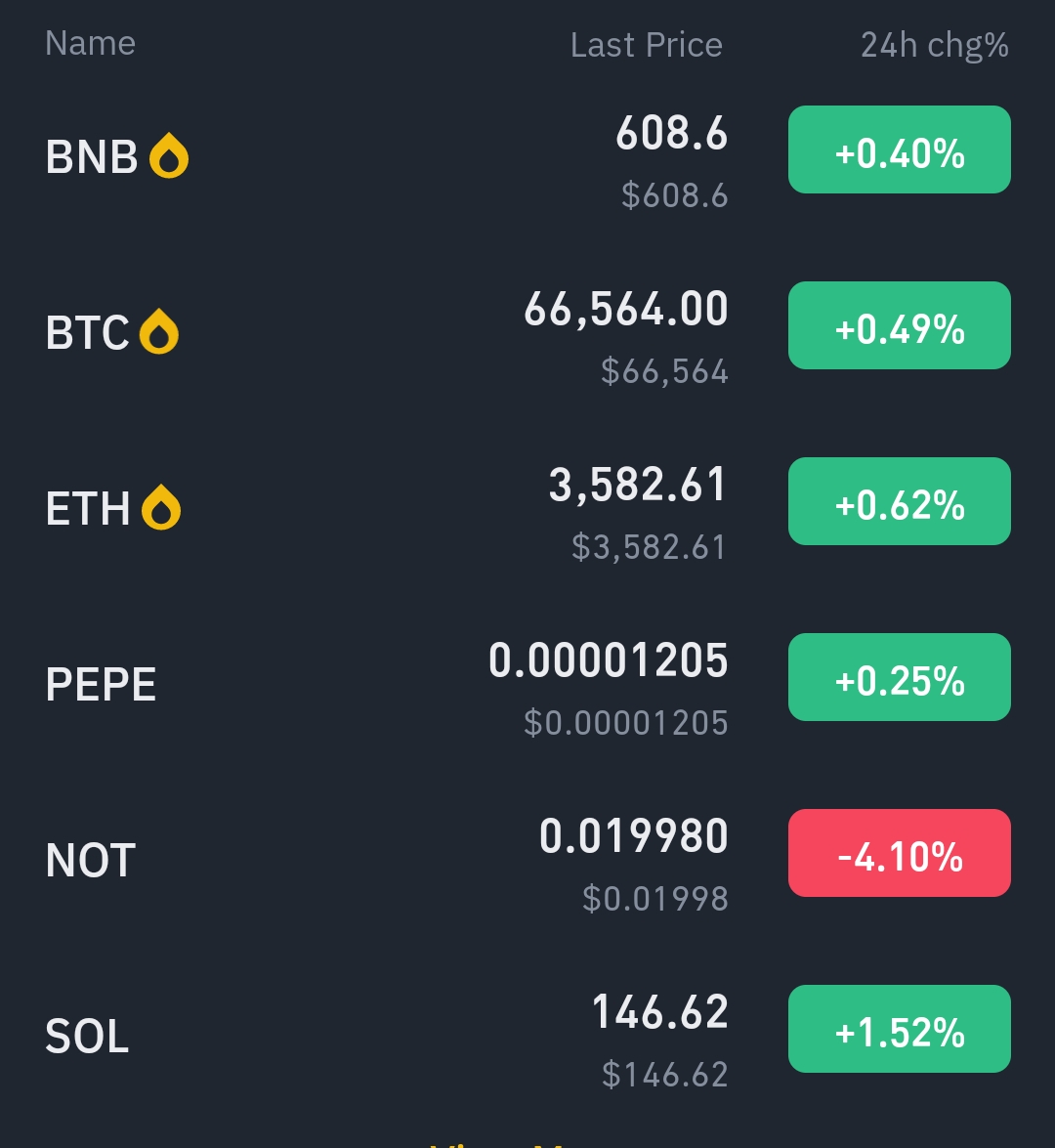Image resolution: width=1055 pixels, height=1148 pixels.
Task: Tap the flame icon next to BTC
Action: 159,332
